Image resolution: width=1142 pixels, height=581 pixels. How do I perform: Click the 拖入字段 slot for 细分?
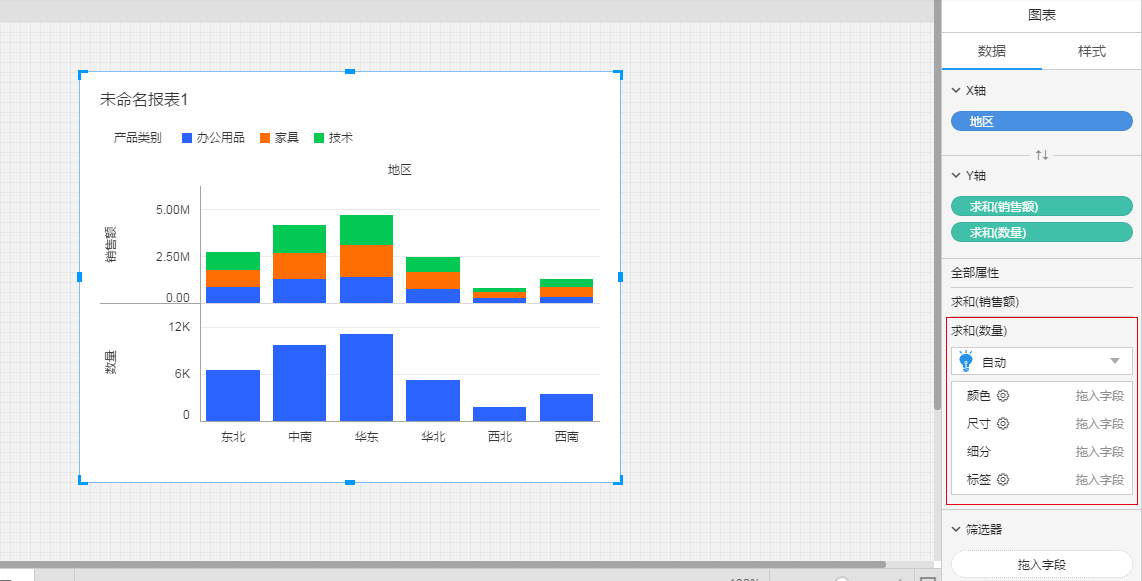tap(1100, 451)
